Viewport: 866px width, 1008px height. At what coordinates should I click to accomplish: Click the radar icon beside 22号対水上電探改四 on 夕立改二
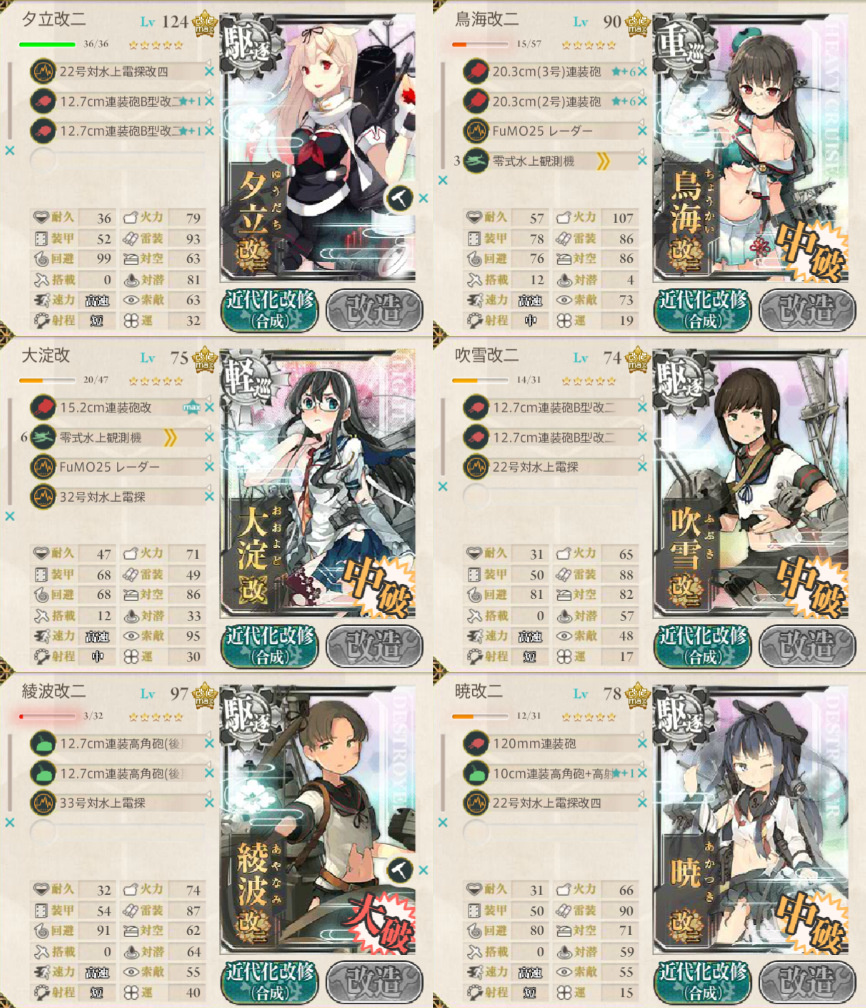(42, 71)
